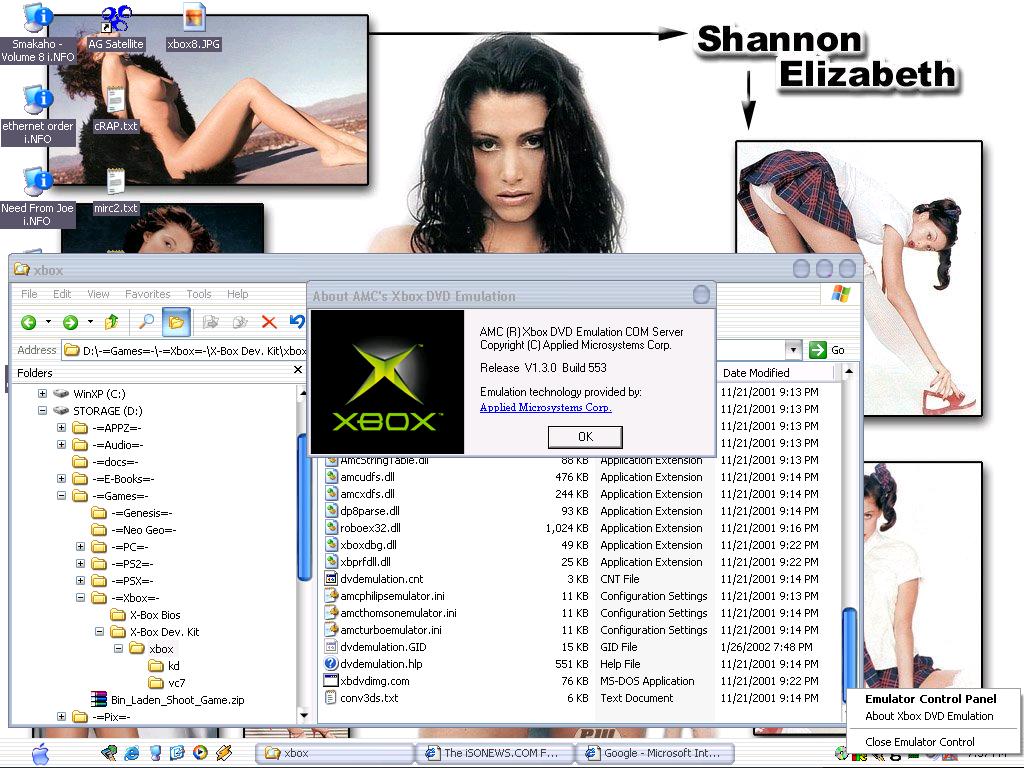Select the AG Satellite desktop shortcut
The image size is (1024, 768).
click(116, 27)
